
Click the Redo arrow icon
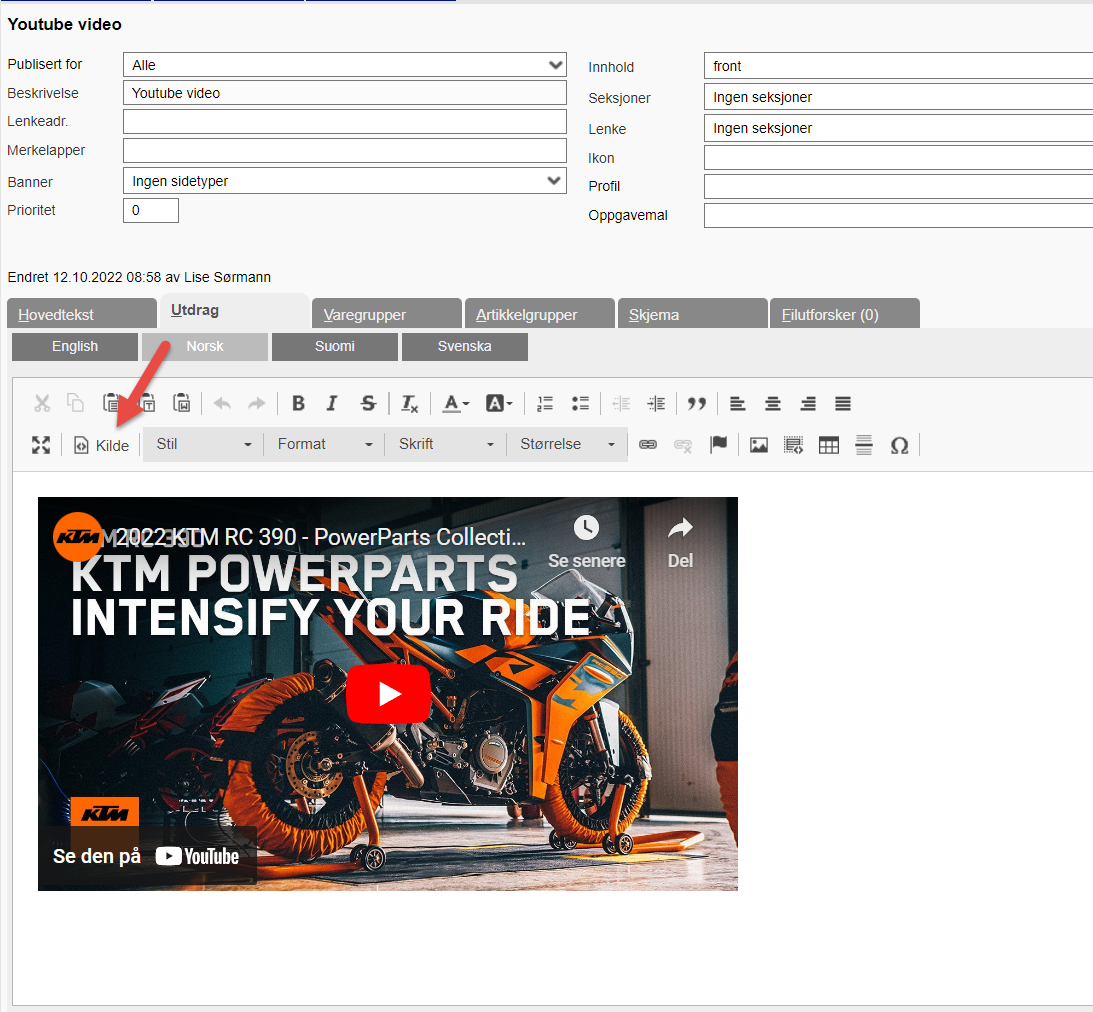[257, 404]
